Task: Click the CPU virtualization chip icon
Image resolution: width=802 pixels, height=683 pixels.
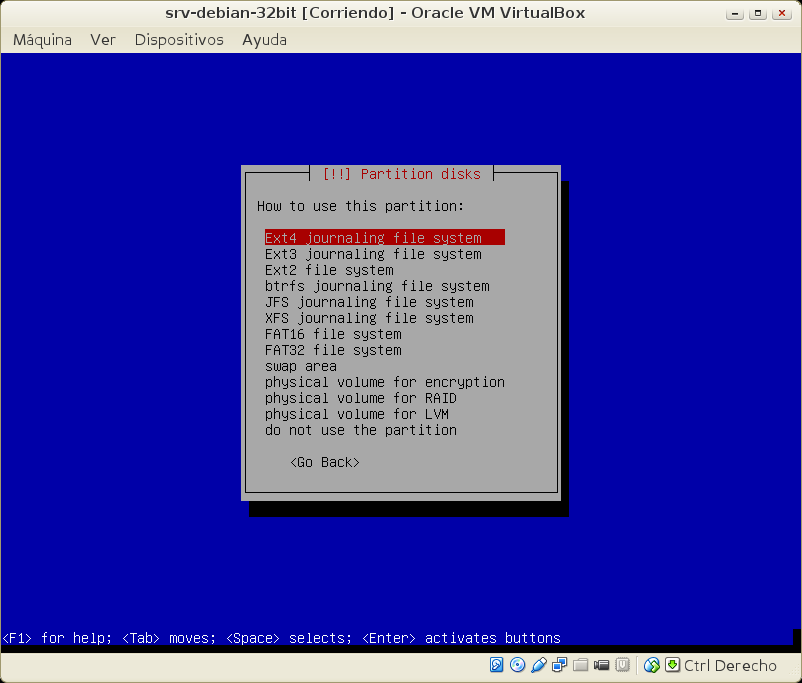Action: 622,665
